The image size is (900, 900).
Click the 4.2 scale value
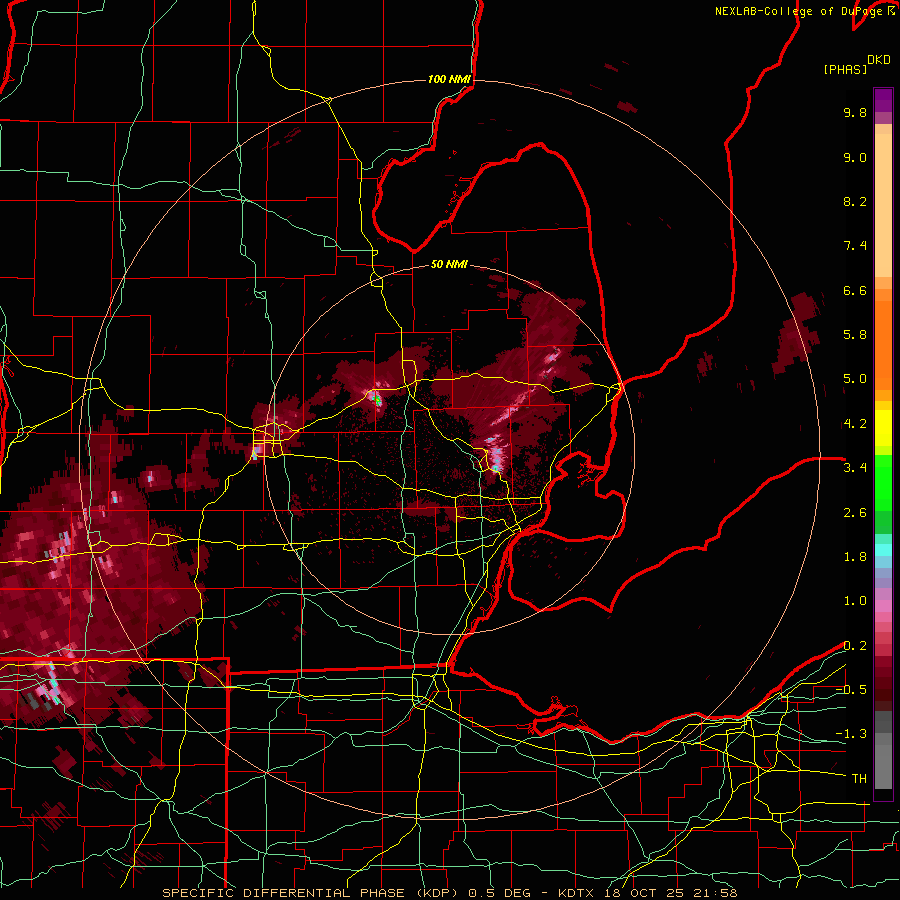(855, 424)
